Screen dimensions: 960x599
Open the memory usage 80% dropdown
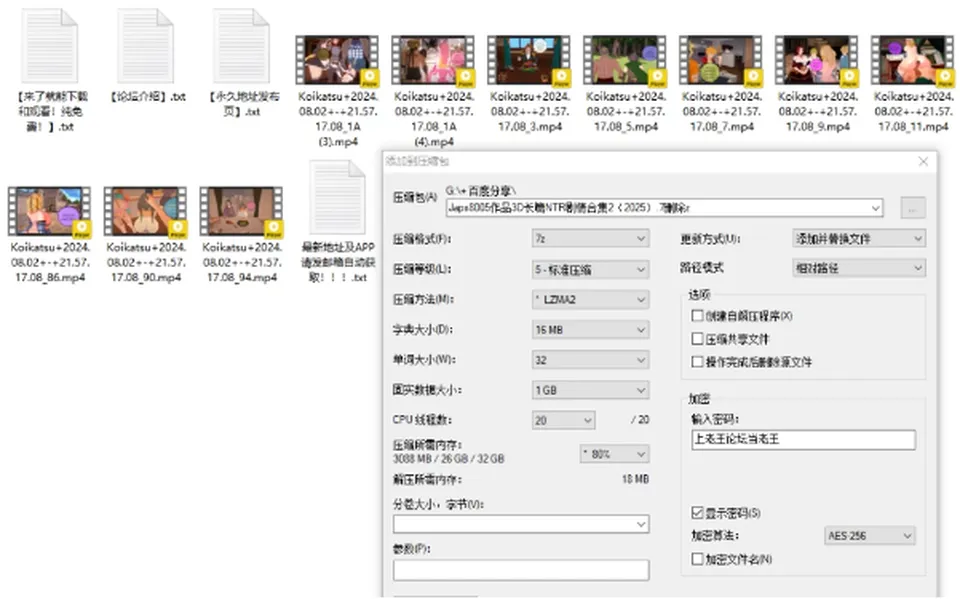coord(614,454)
